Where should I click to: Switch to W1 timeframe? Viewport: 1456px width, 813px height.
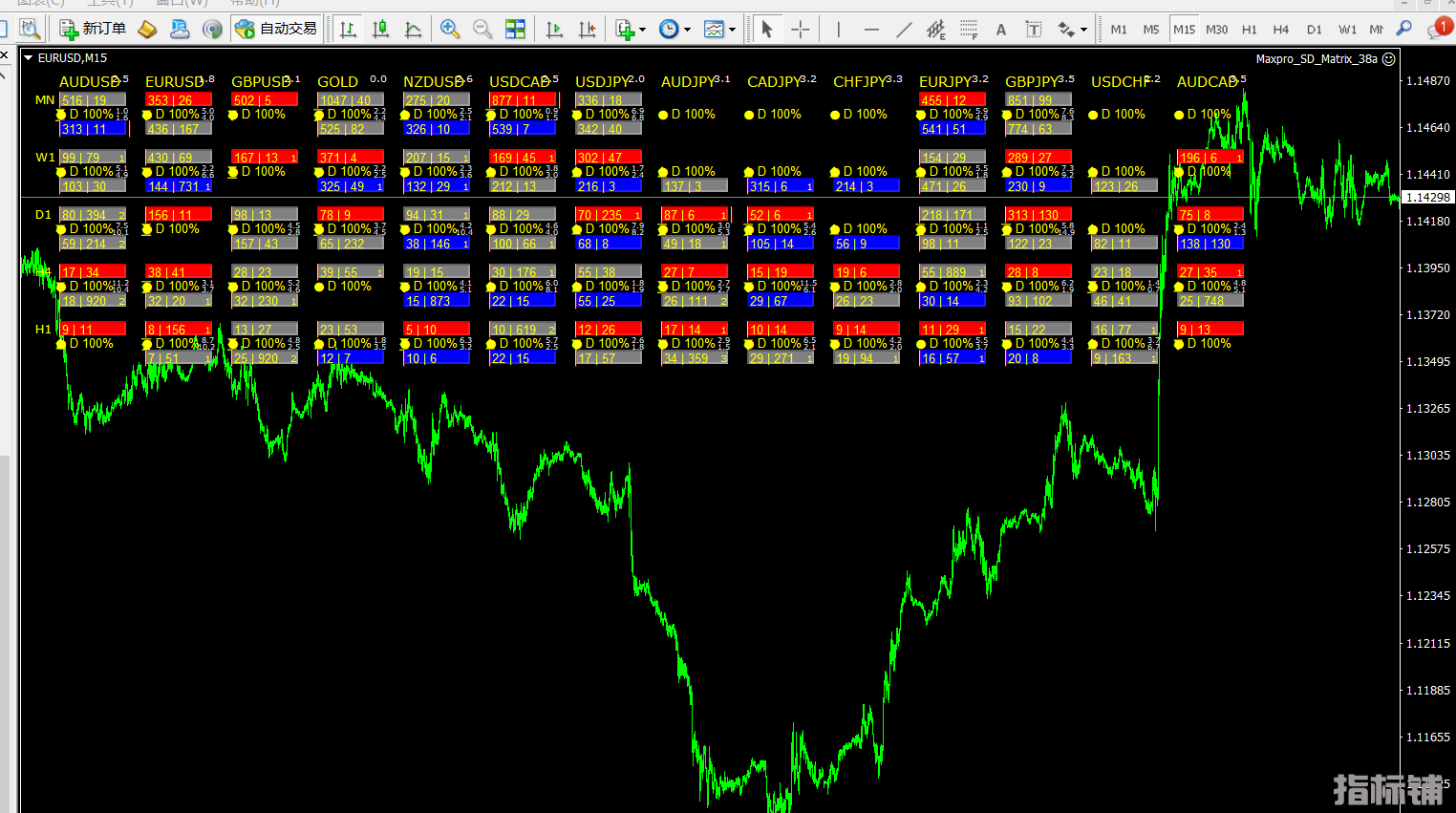tap(1347, 30)
